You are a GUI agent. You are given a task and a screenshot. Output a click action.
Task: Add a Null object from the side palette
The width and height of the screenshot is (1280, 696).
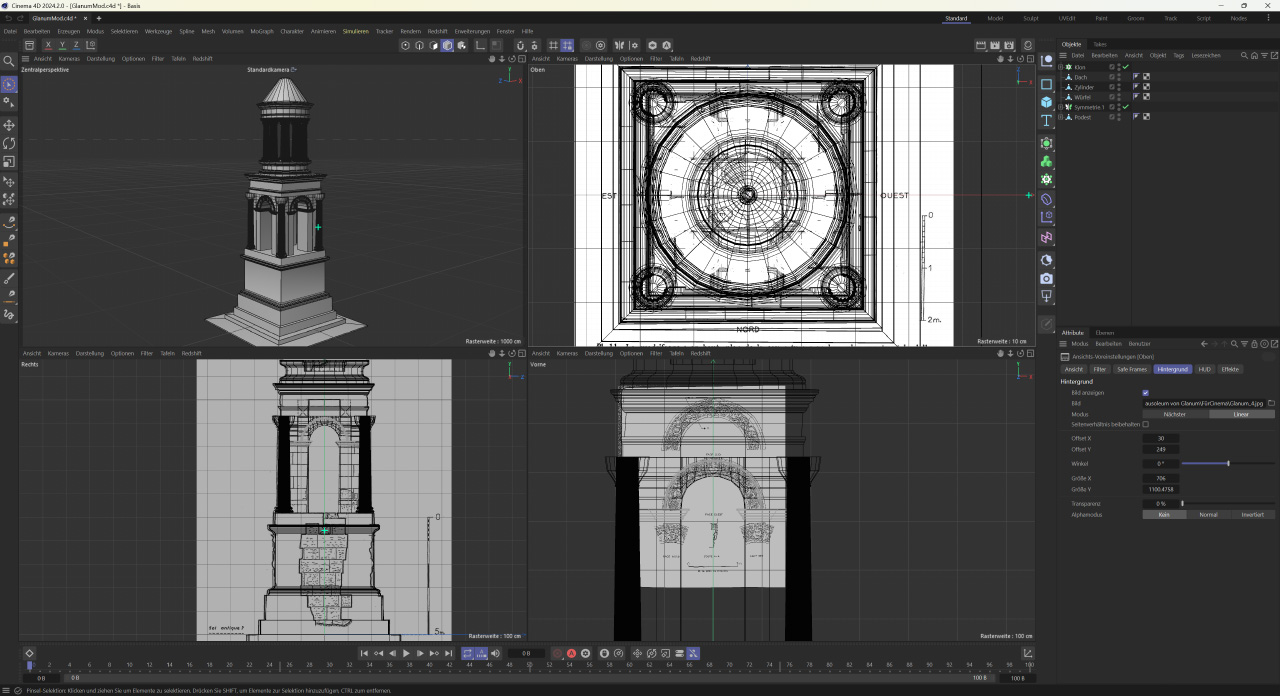[x=1047, y=61]
